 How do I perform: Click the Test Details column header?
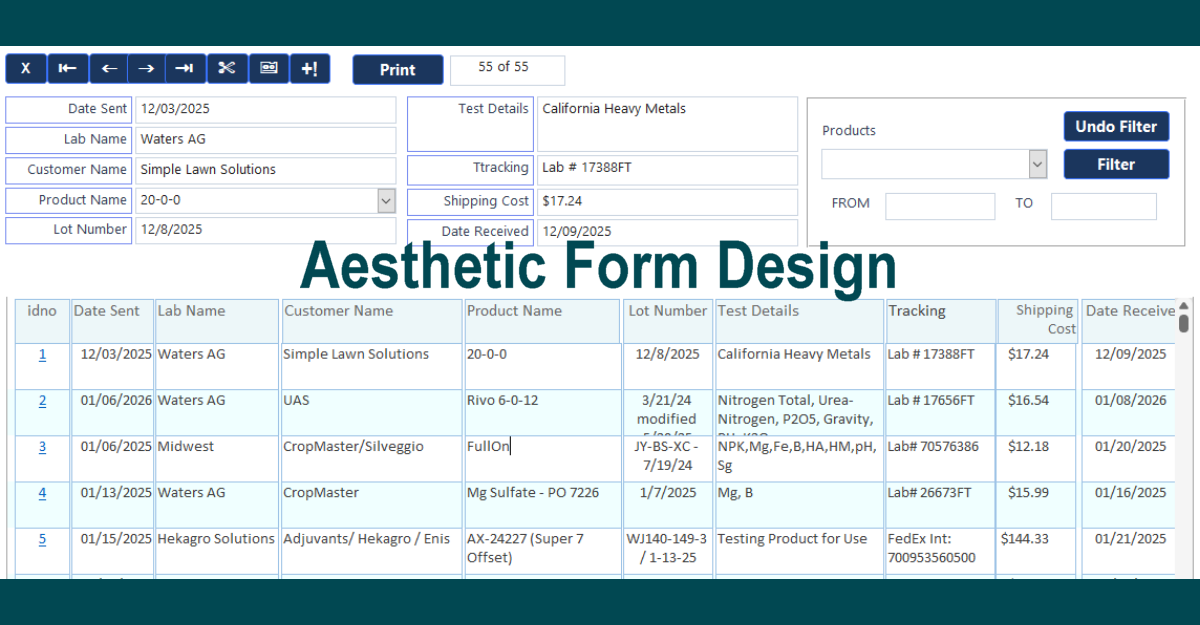tap(799, 320)
